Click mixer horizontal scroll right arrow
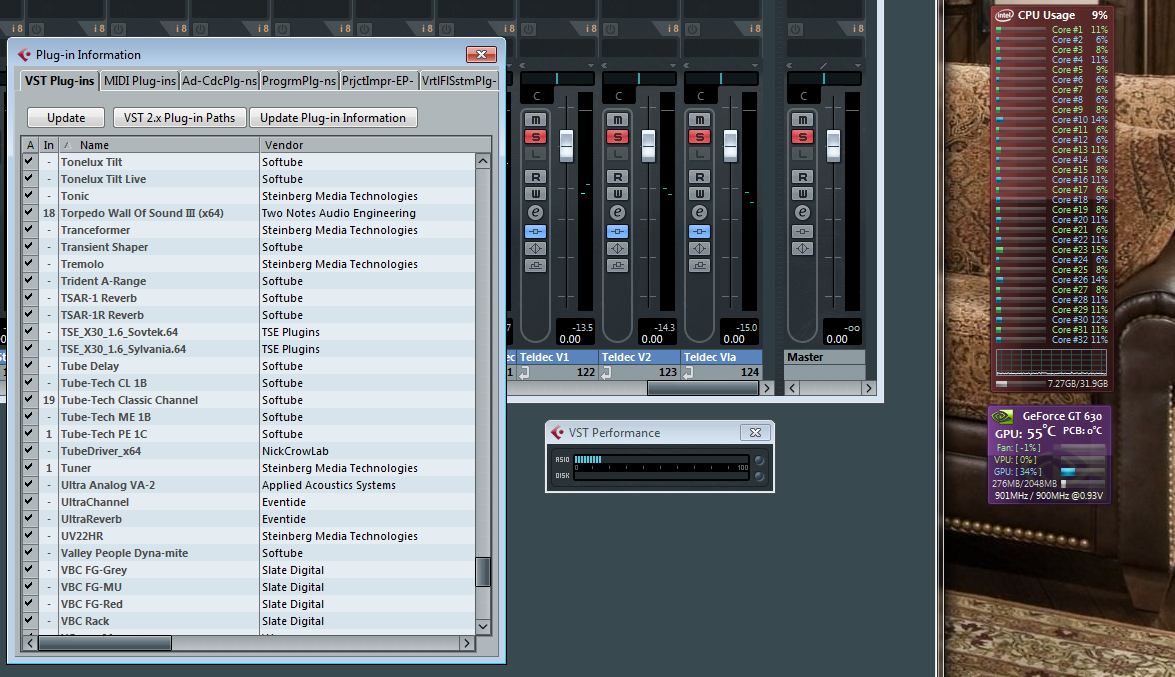The image size is (1175, 677). (767, 388)
